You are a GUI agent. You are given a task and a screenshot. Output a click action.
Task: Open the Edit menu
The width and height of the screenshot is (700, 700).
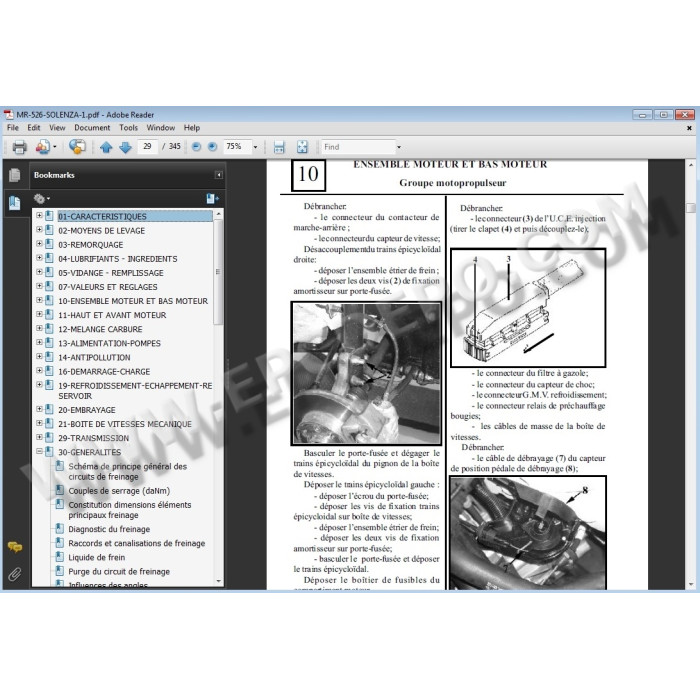click(33, 128)
